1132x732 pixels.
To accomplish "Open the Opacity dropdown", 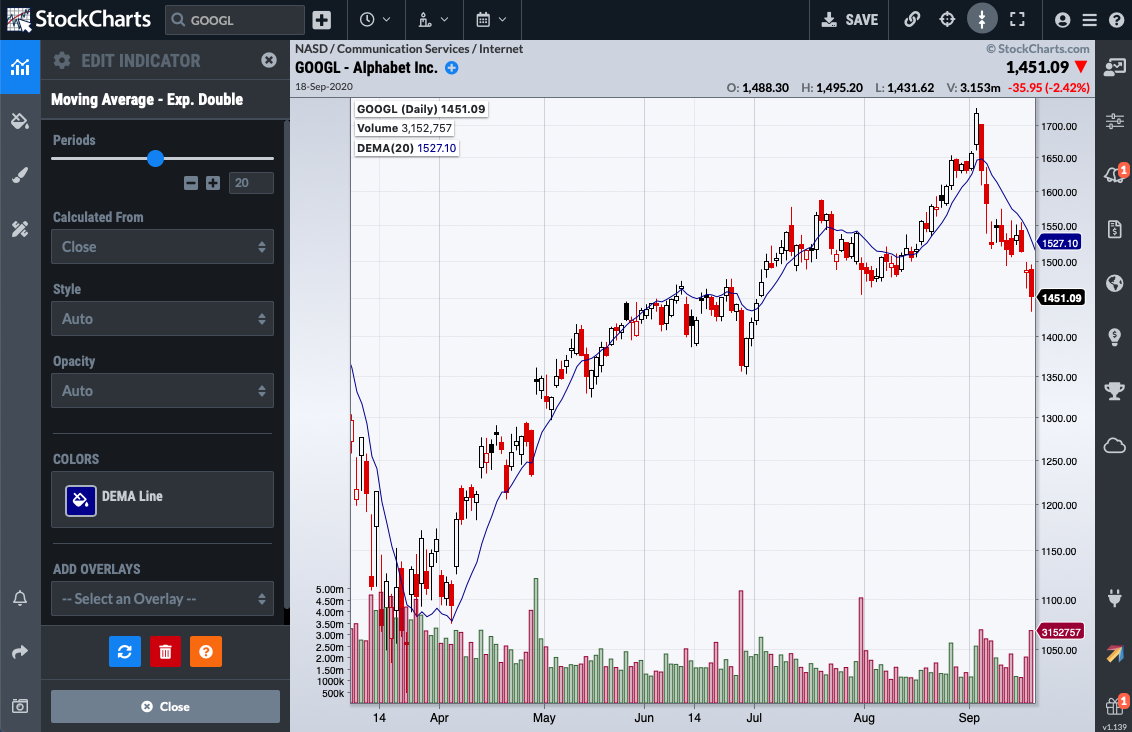I will pos(162,391).
